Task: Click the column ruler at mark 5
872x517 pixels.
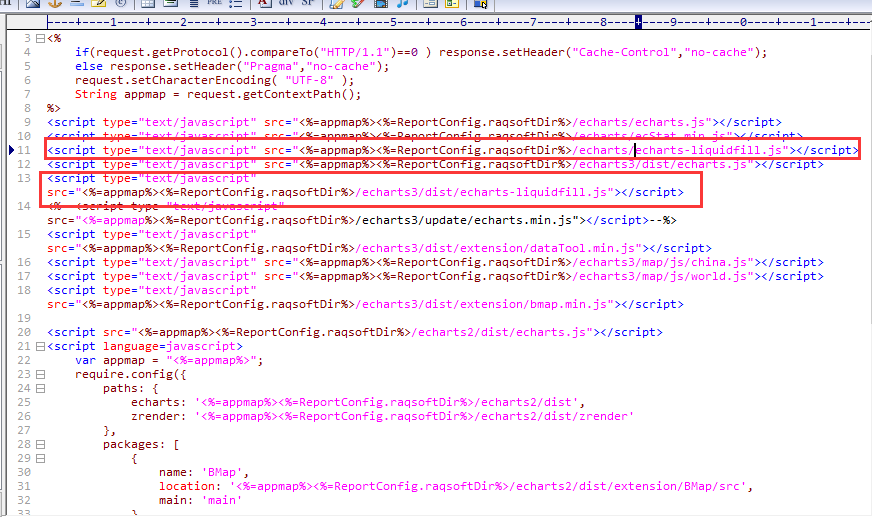Action: [x=393, y=22]
